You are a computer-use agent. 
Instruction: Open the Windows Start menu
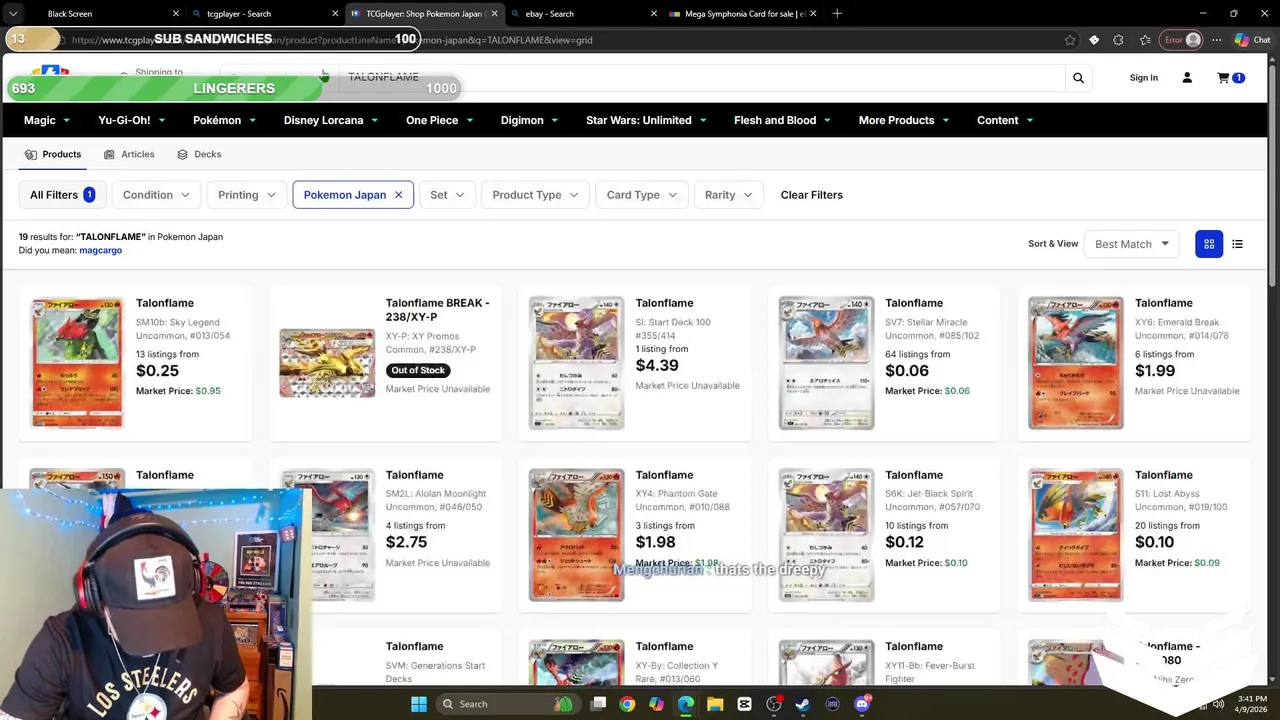pyautogui.click(x=418, y=704)
